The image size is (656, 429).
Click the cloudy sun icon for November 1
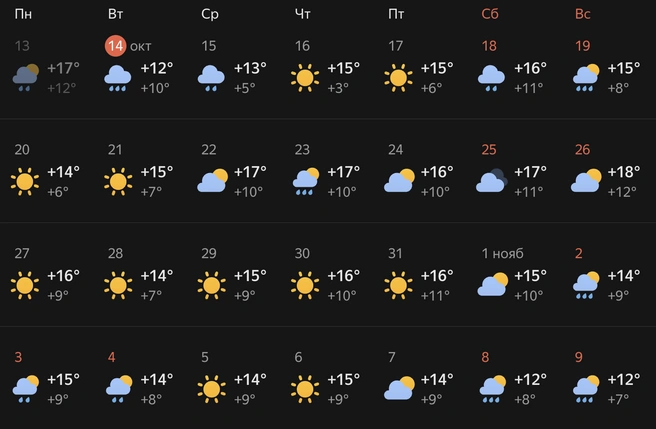coord(493,285)
